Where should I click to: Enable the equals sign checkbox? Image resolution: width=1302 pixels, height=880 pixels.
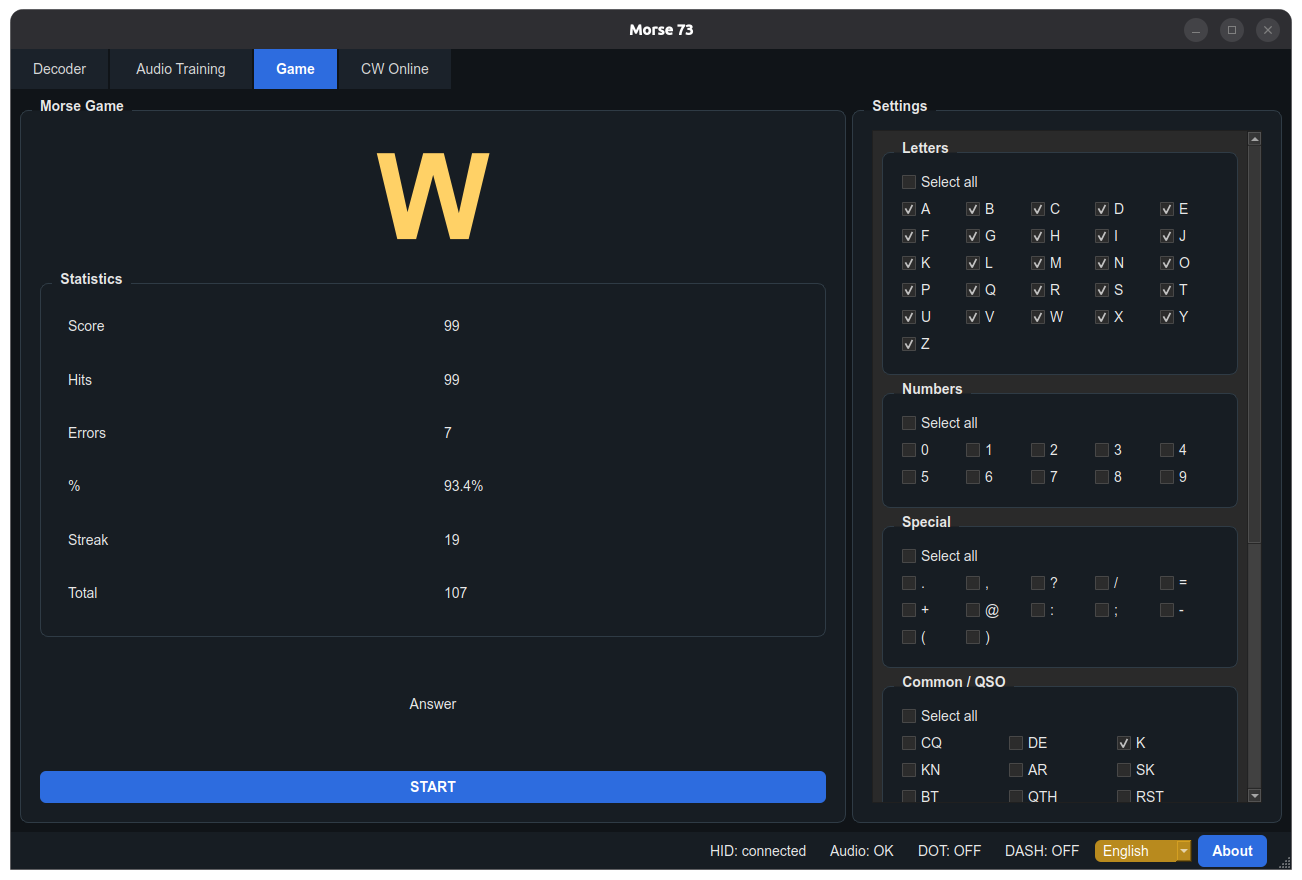click(x=1167, y=583)
